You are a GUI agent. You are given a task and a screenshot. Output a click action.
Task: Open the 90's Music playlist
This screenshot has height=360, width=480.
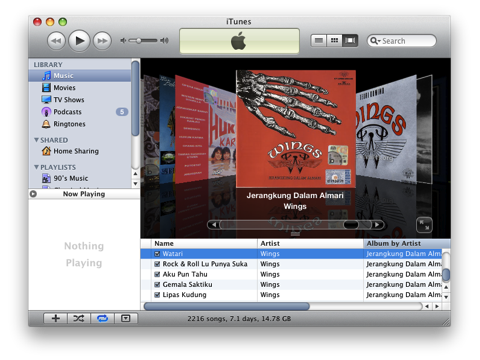coord(80,178)
